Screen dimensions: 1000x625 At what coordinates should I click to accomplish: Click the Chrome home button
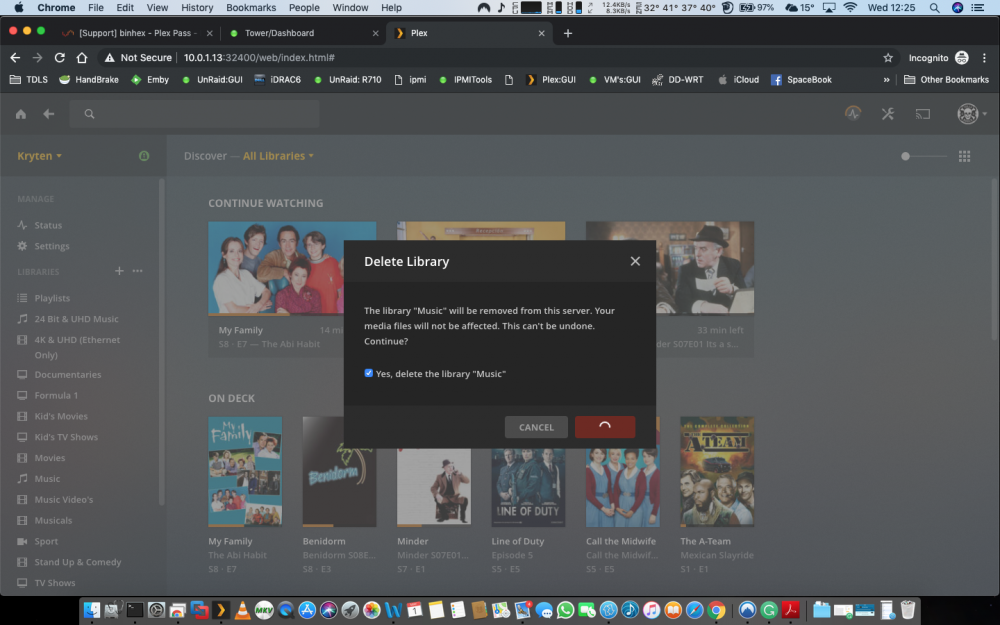(82, 57)
